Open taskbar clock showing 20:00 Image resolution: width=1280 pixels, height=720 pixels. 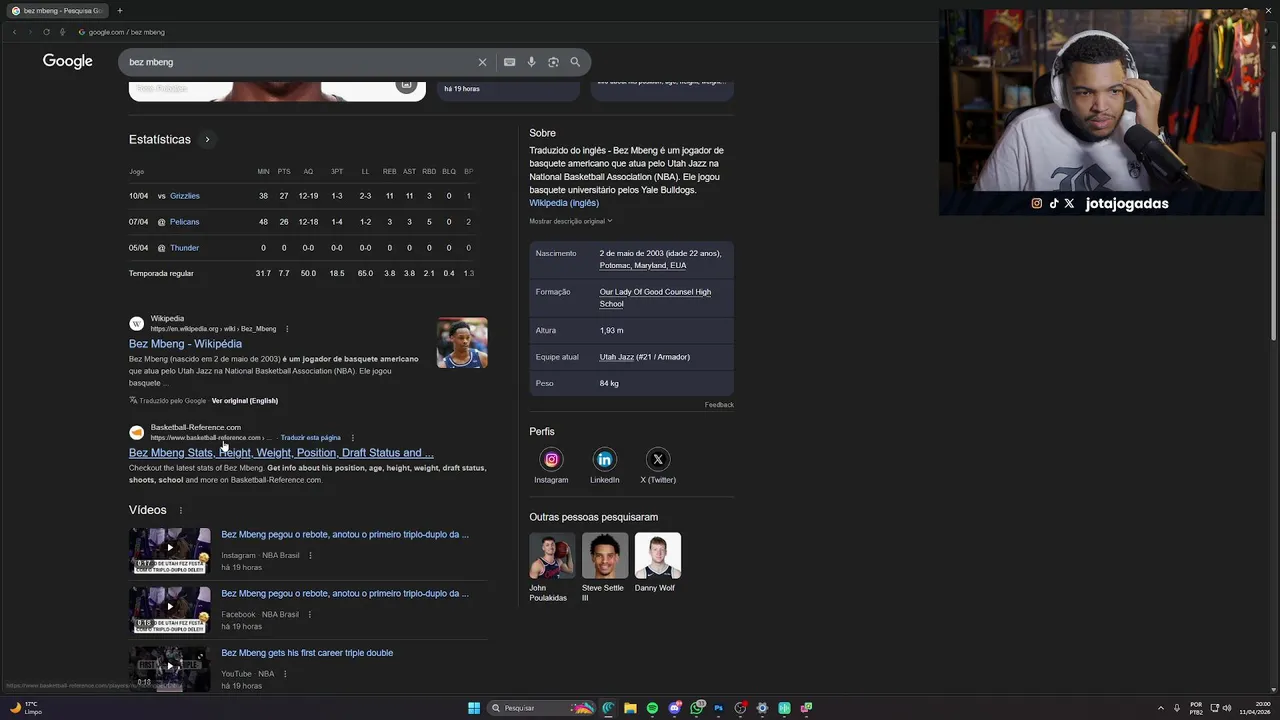[x=1254, y=708]
